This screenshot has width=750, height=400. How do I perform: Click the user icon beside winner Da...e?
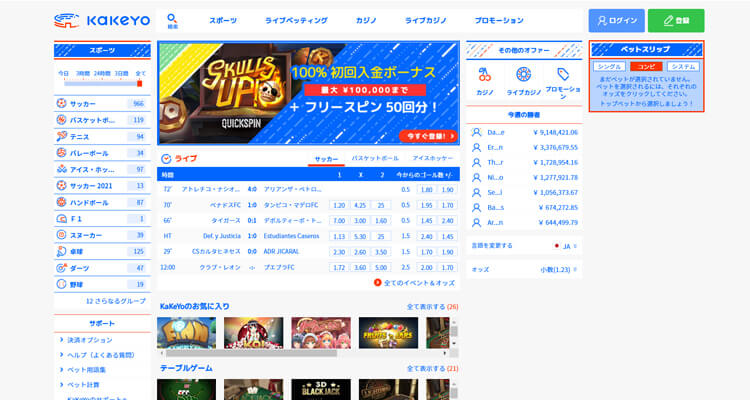tap(476, 133)
